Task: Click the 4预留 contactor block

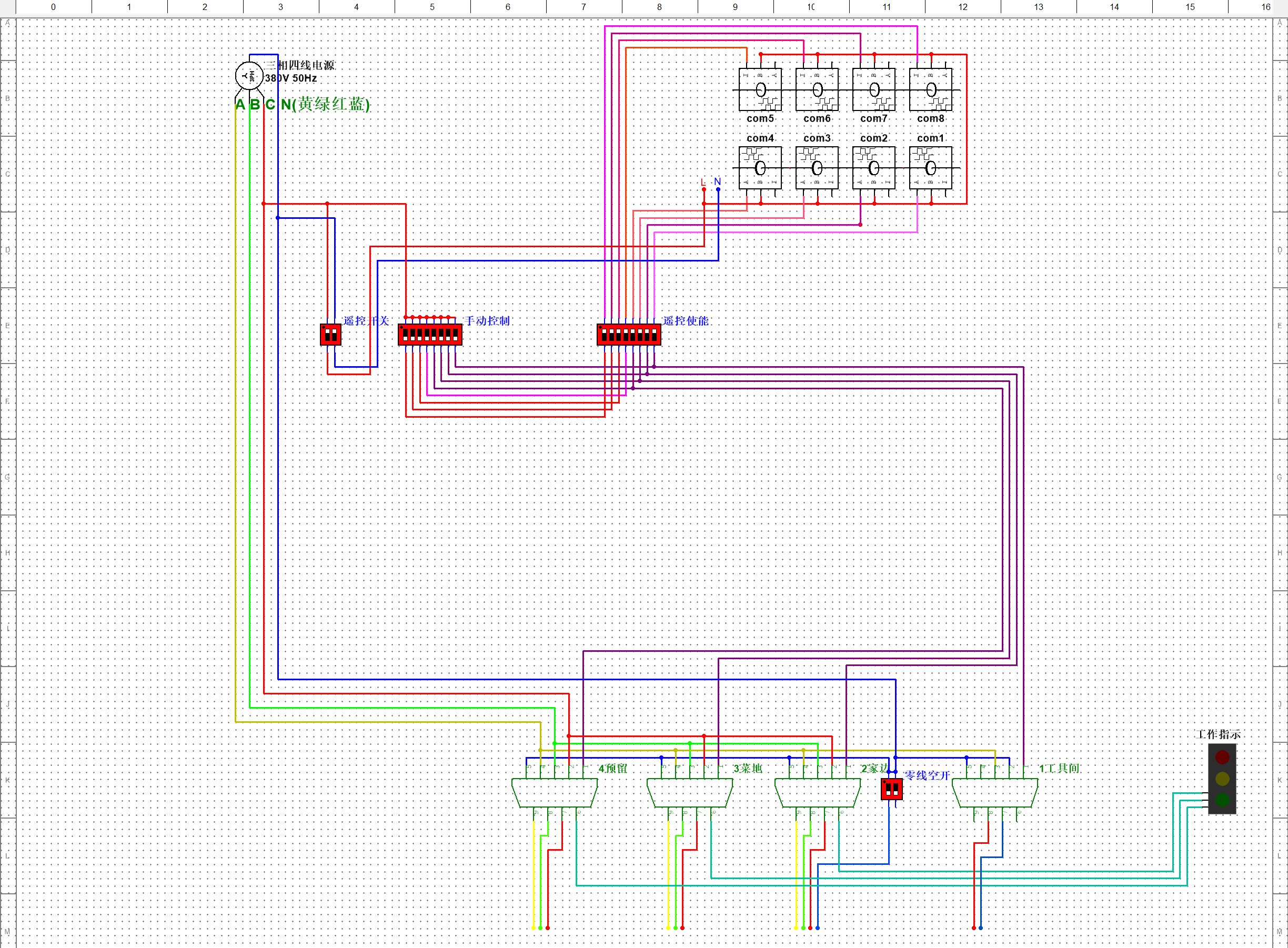Action: 555,792
